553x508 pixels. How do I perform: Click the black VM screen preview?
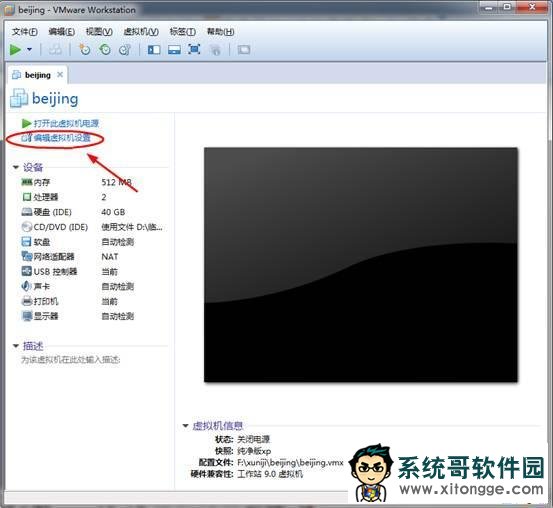point(361,265)
